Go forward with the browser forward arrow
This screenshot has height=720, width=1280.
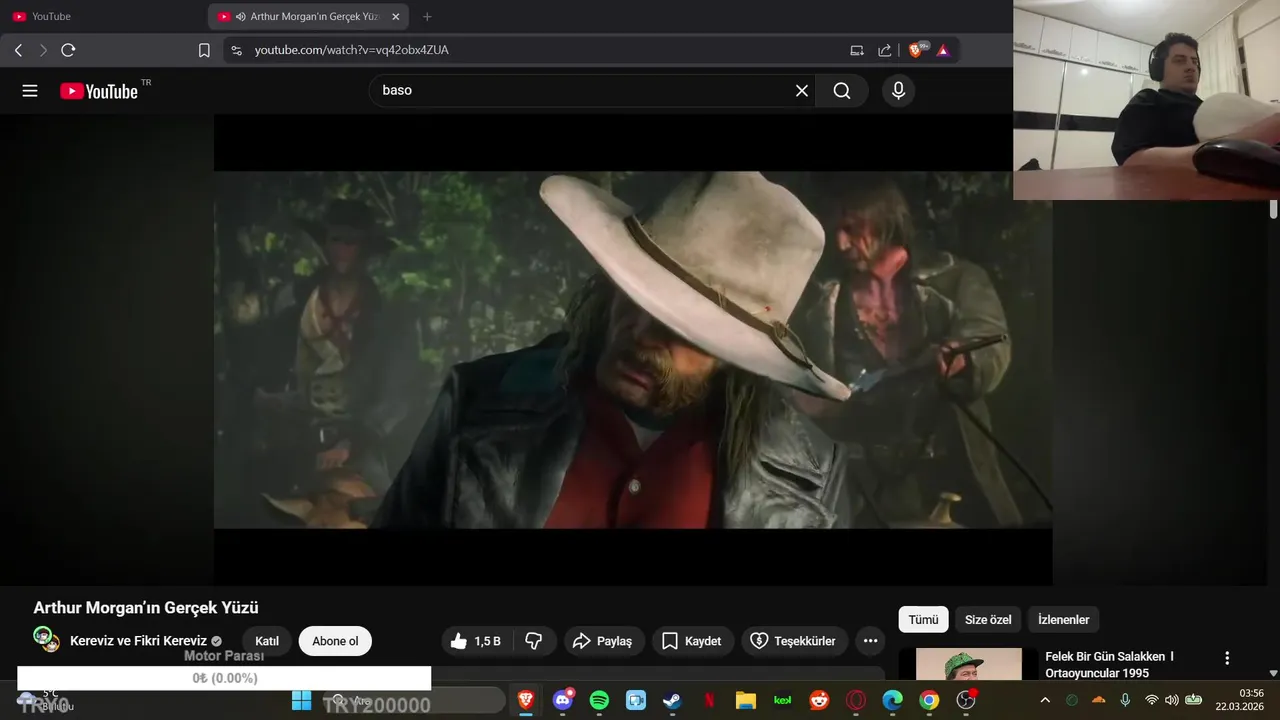[43, 50]
